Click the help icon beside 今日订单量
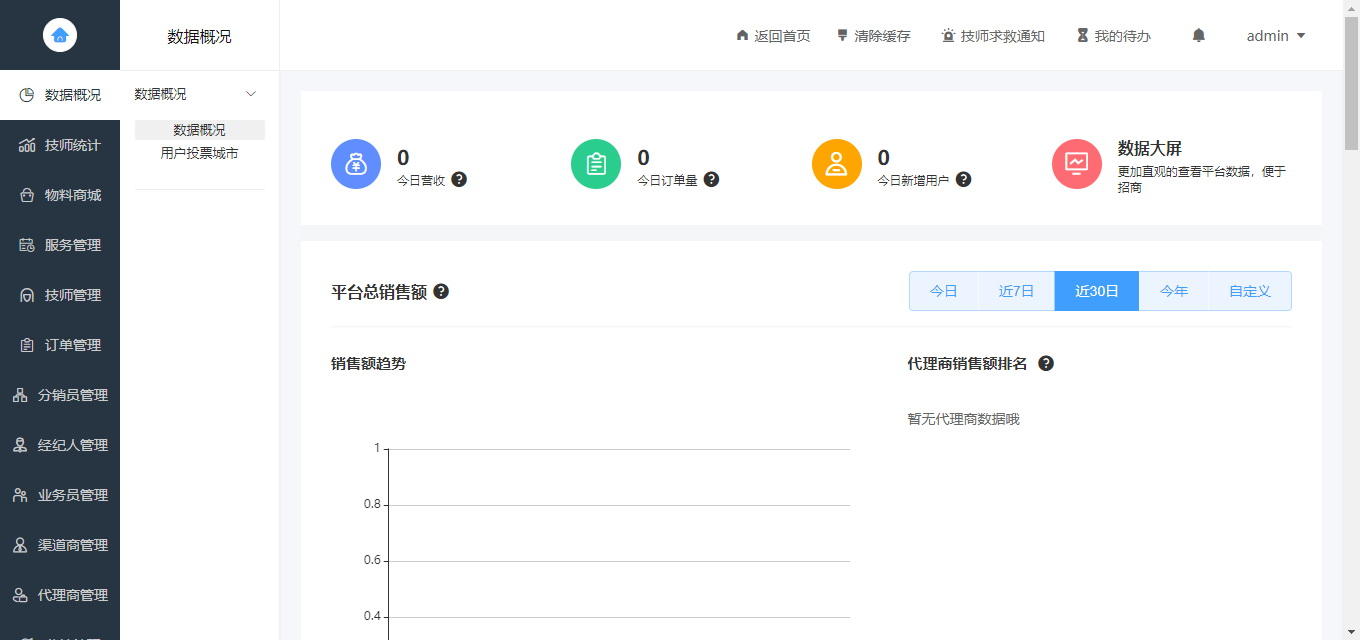This screenshot has width=1360, height=640. click(711, 179)
